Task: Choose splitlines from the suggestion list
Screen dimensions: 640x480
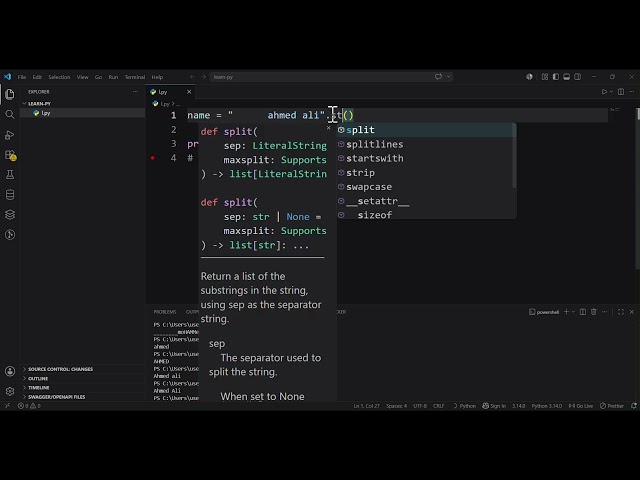Action: point(426,144)
